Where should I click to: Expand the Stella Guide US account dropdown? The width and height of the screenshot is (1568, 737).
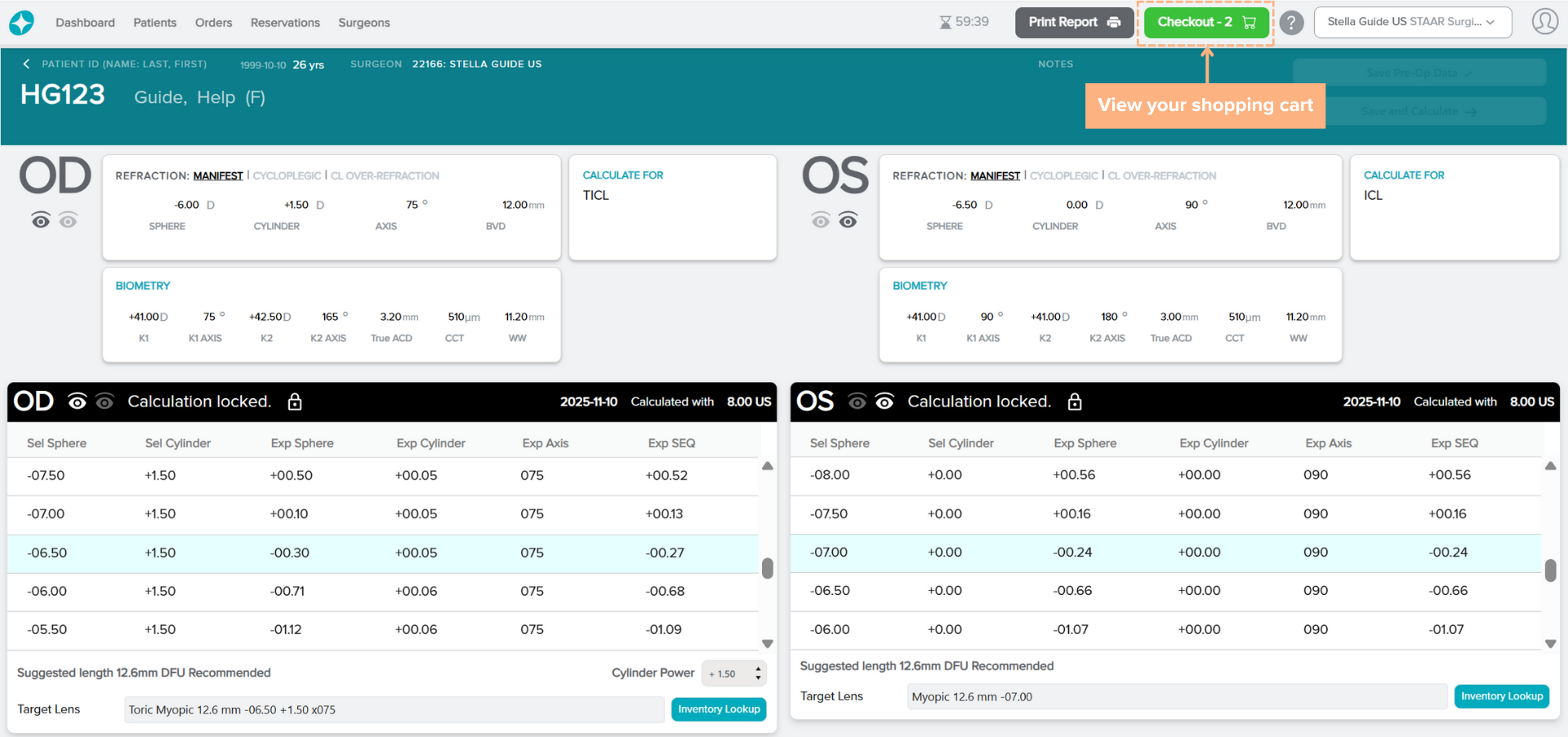click(x=1412, y=22)
